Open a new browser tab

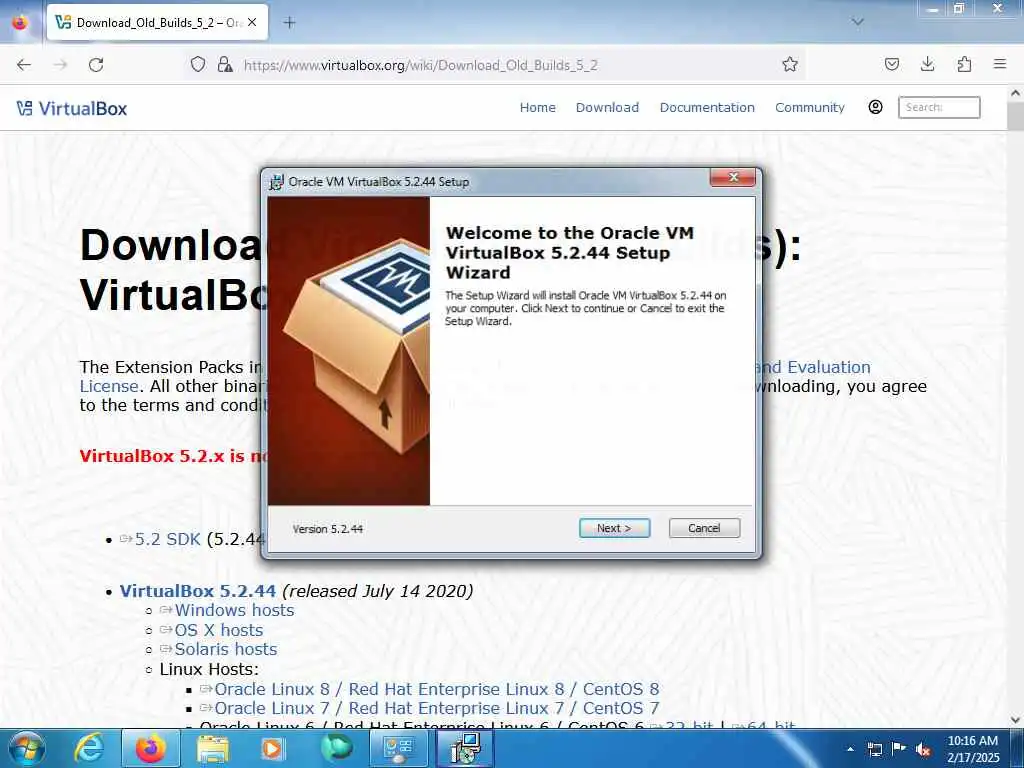pyautogui.click(x=289, y=22)
